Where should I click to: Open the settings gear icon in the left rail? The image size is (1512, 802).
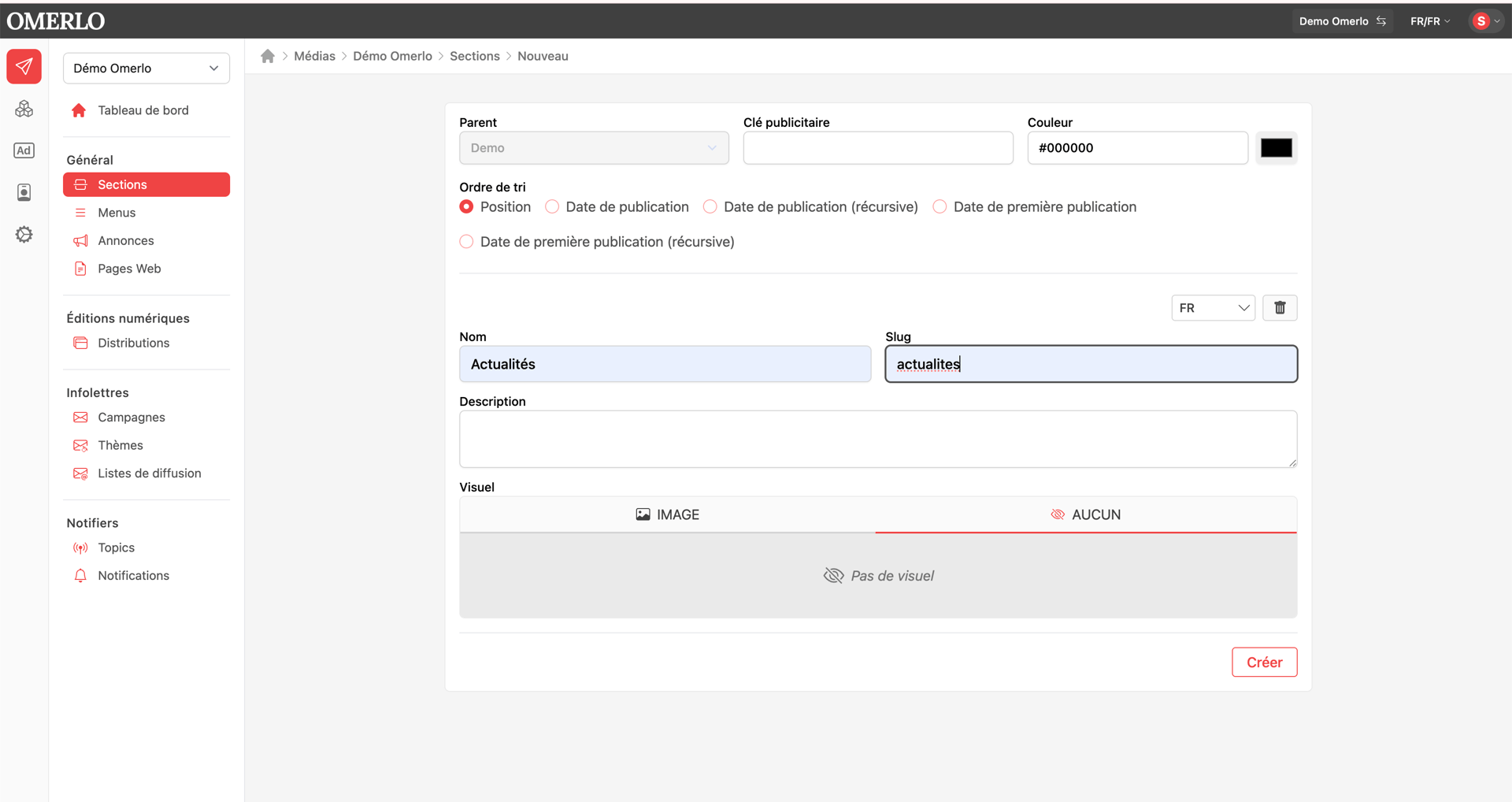24,234
